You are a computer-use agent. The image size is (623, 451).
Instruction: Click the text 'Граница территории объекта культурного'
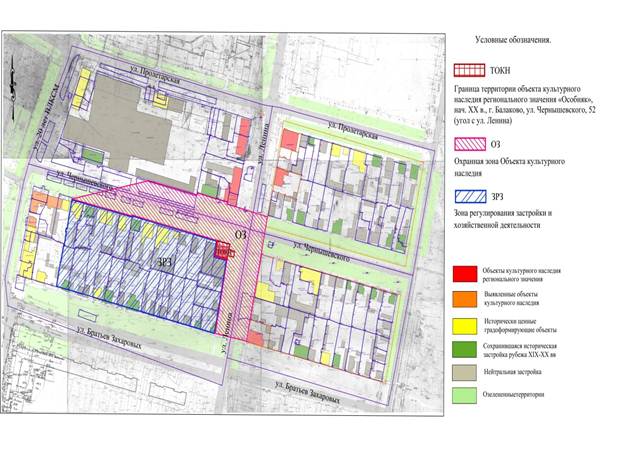[517, 89]
